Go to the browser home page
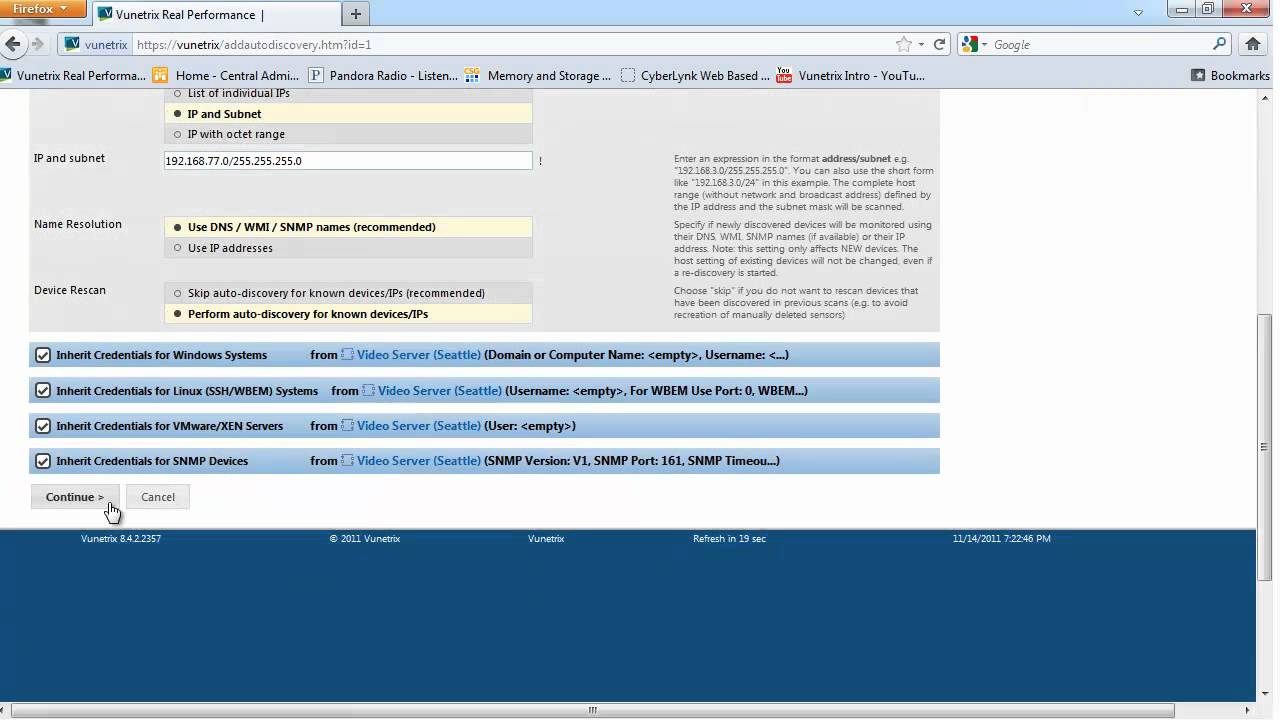The height and width of the screenshot is (720, 1280). [1253, 44]
